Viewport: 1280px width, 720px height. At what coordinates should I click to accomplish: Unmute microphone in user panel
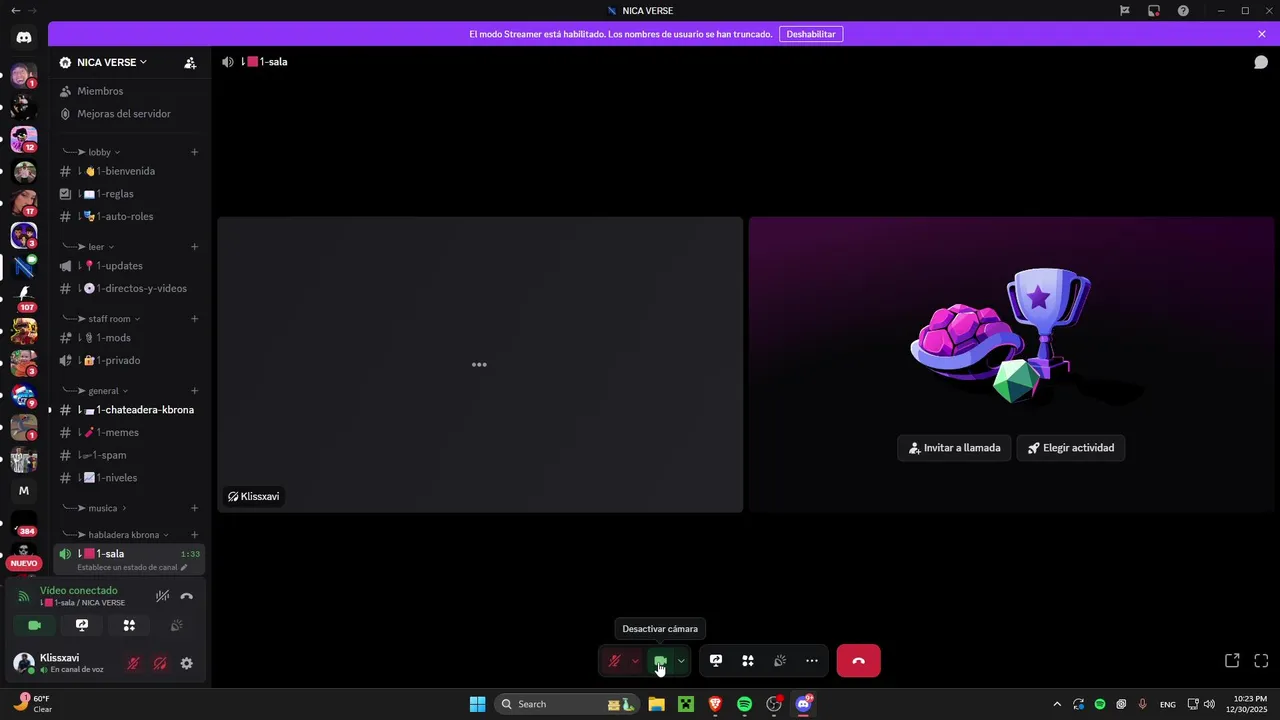133,663
